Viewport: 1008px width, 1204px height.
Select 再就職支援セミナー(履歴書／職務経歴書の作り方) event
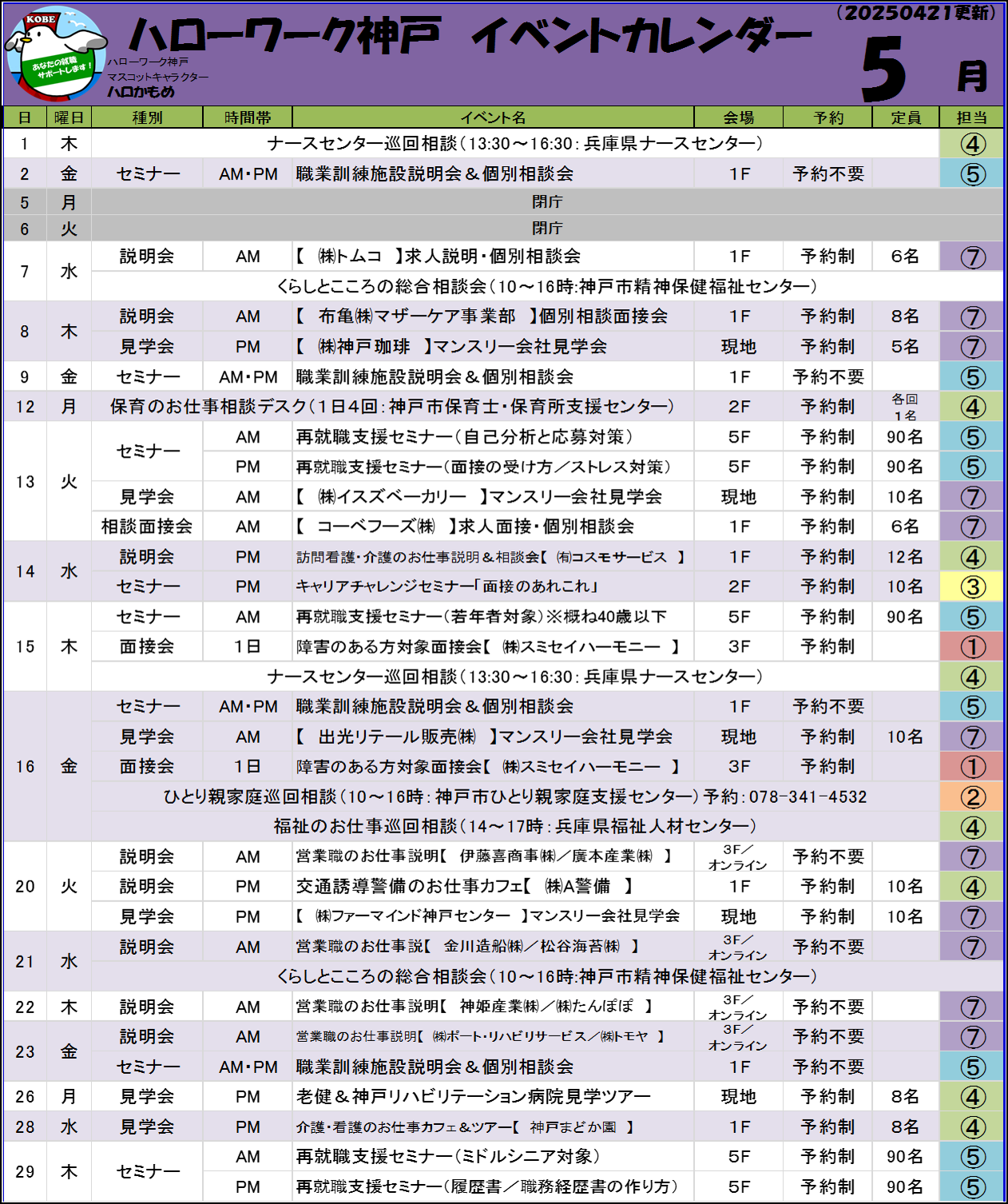(x=487, y=1186)
